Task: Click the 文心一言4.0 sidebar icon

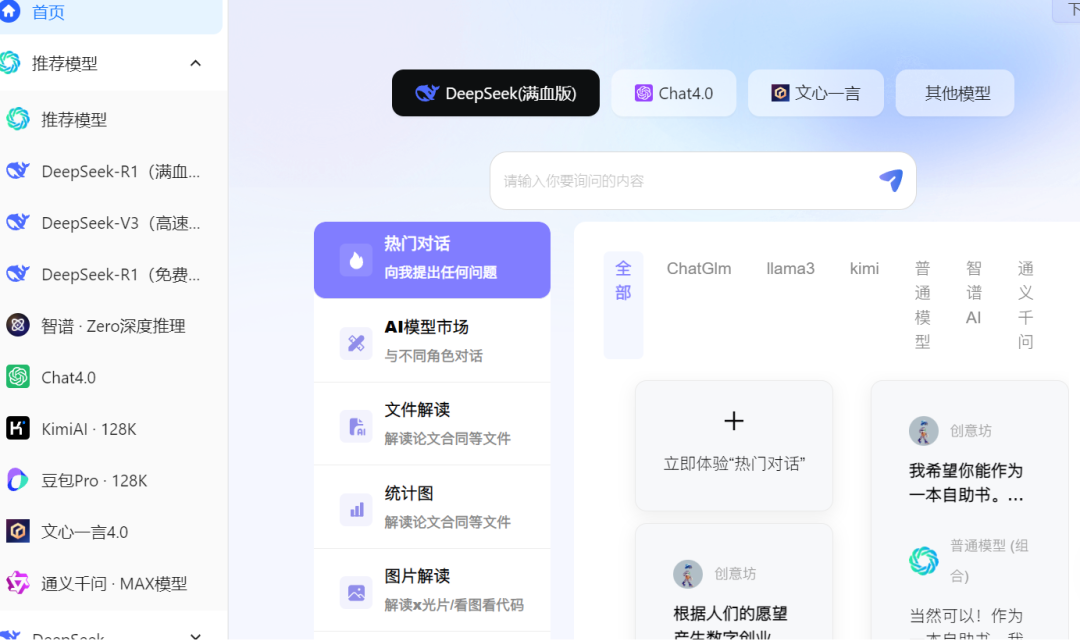Action: 18,532
